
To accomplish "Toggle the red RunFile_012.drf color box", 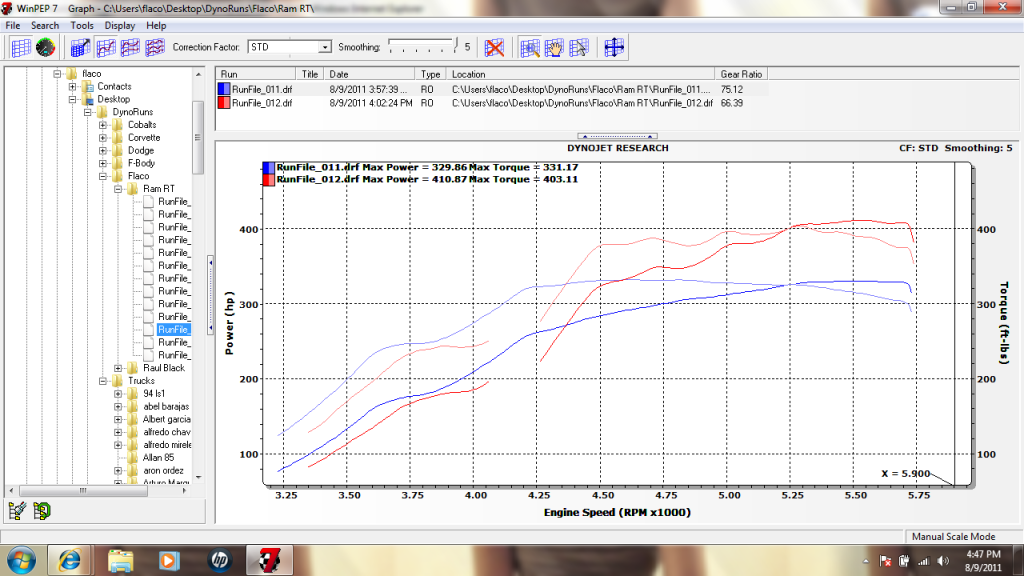I will click(x=223, y=103).
